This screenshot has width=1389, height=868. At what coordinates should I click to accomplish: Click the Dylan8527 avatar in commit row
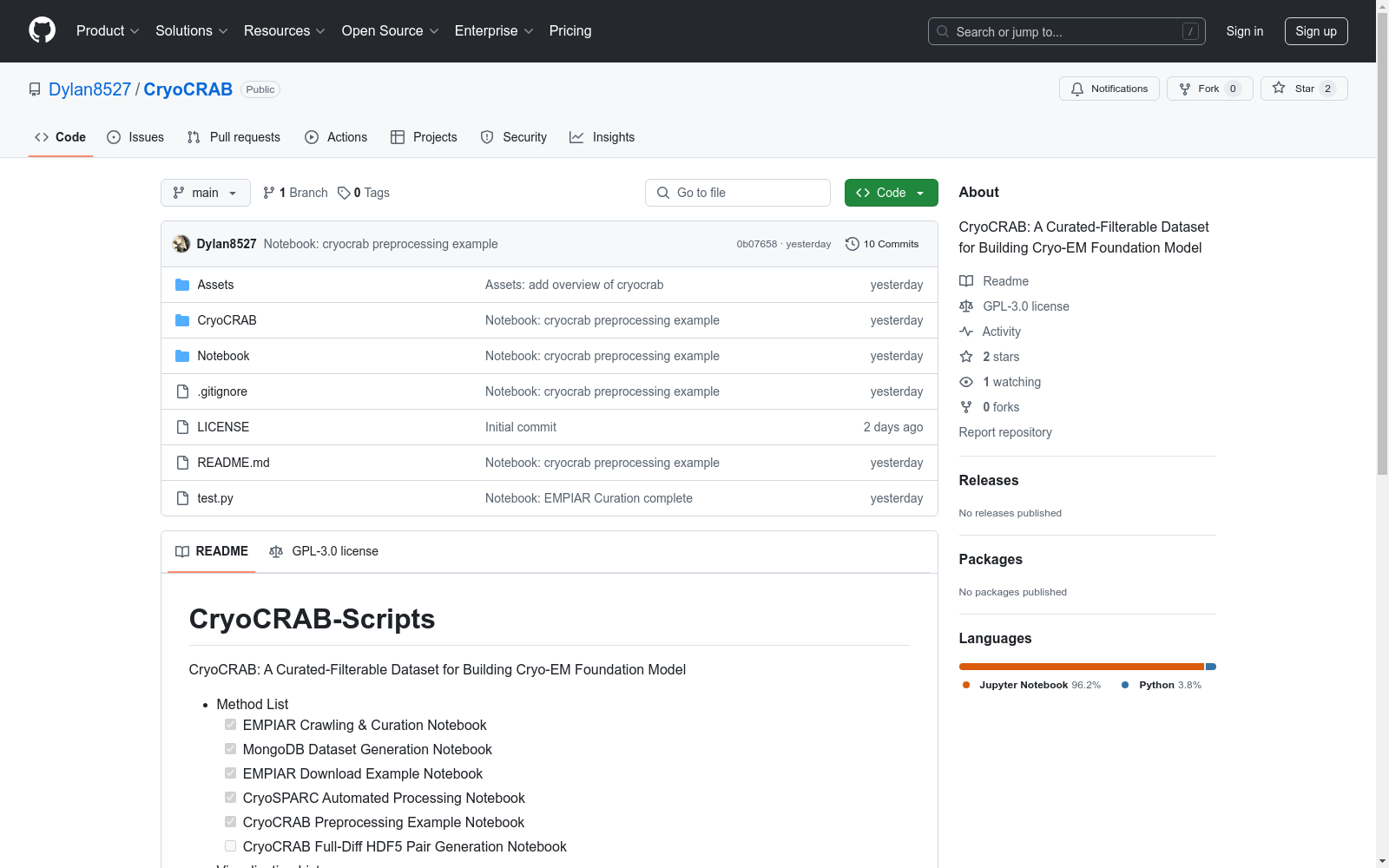pyautogui.click(x=181, y=244)
